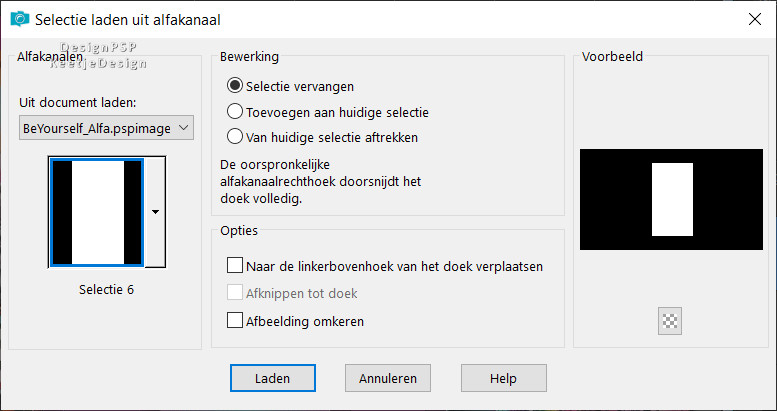777x411 pixels.
Task: Toggle the checkerboard transparency preview icon
Action: [x=670, y=321]
